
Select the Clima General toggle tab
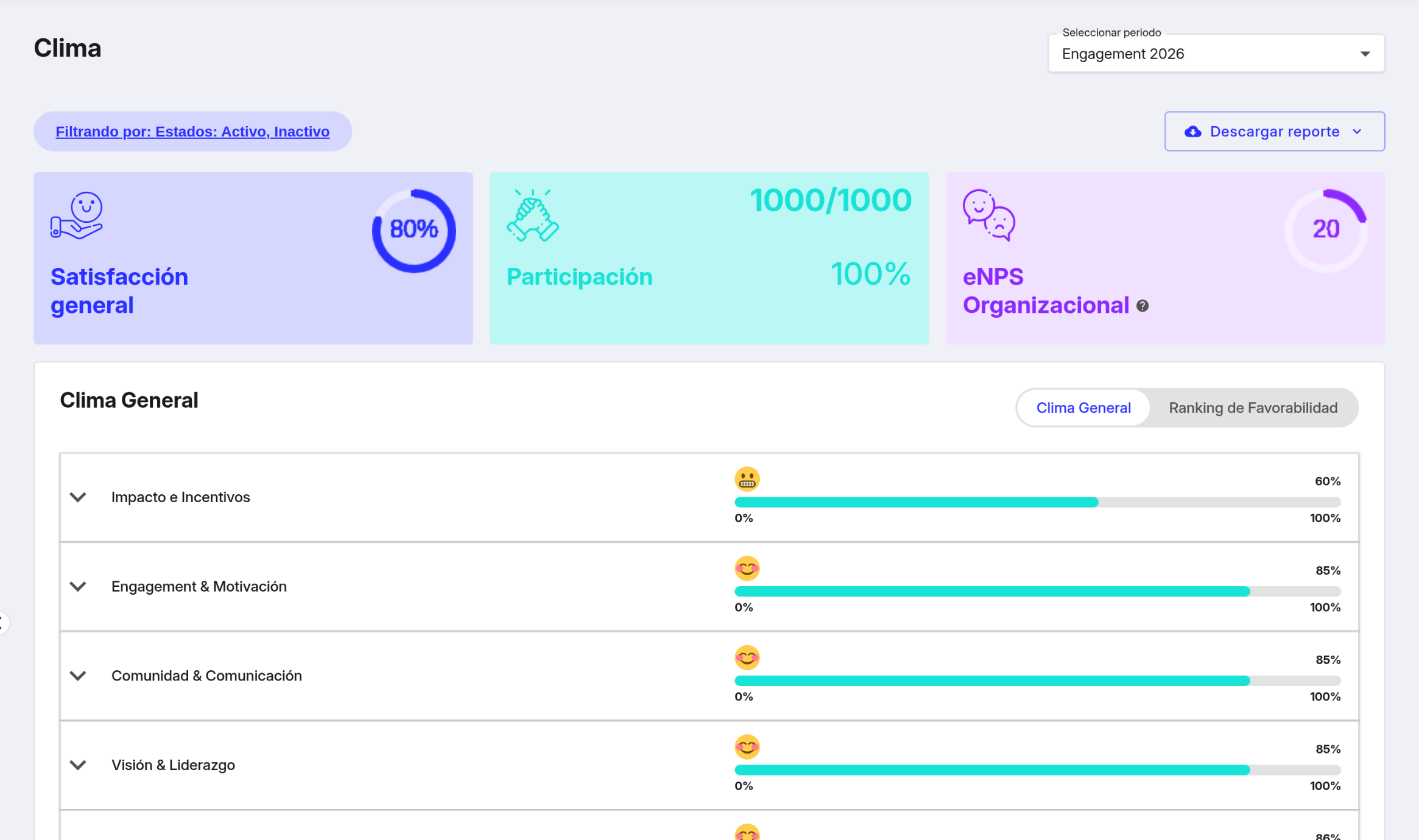pos(1083,408)
